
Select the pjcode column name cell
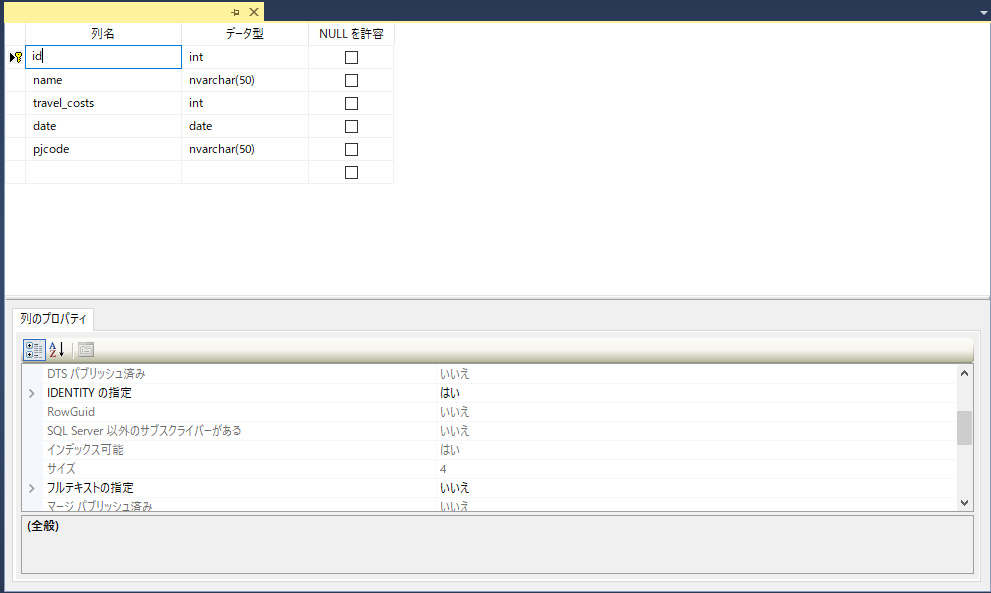pyautogui.click(x=104, y=149)
